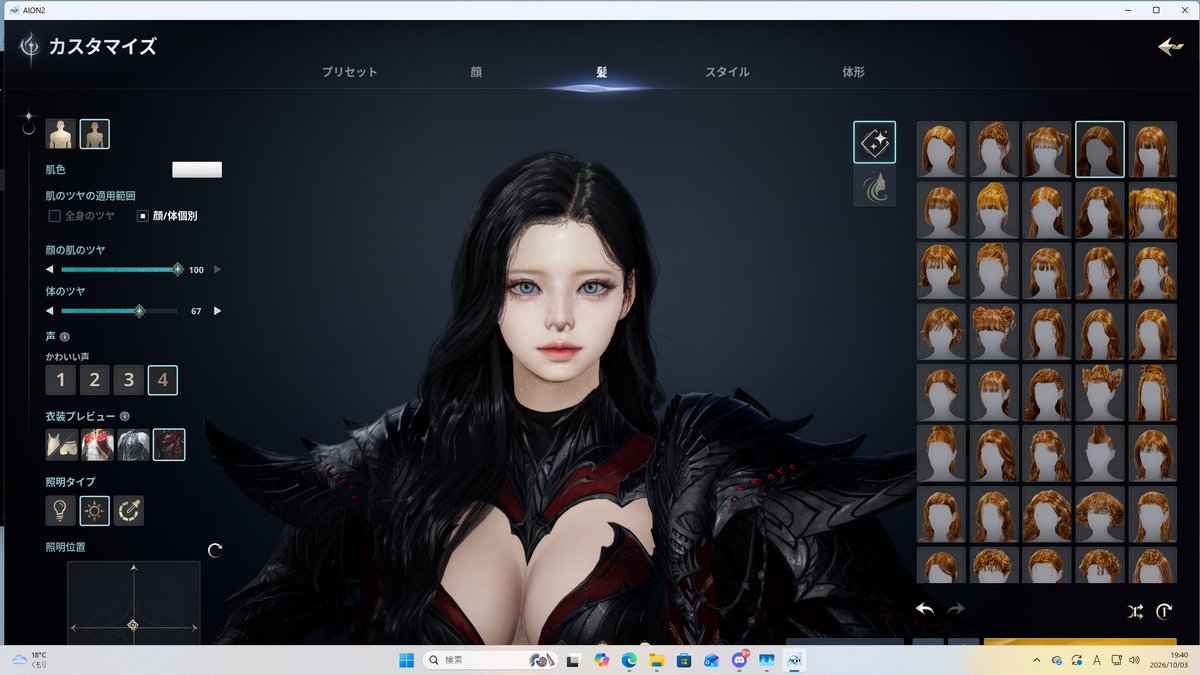Preview the silver armor outfit

coord(133,444)
